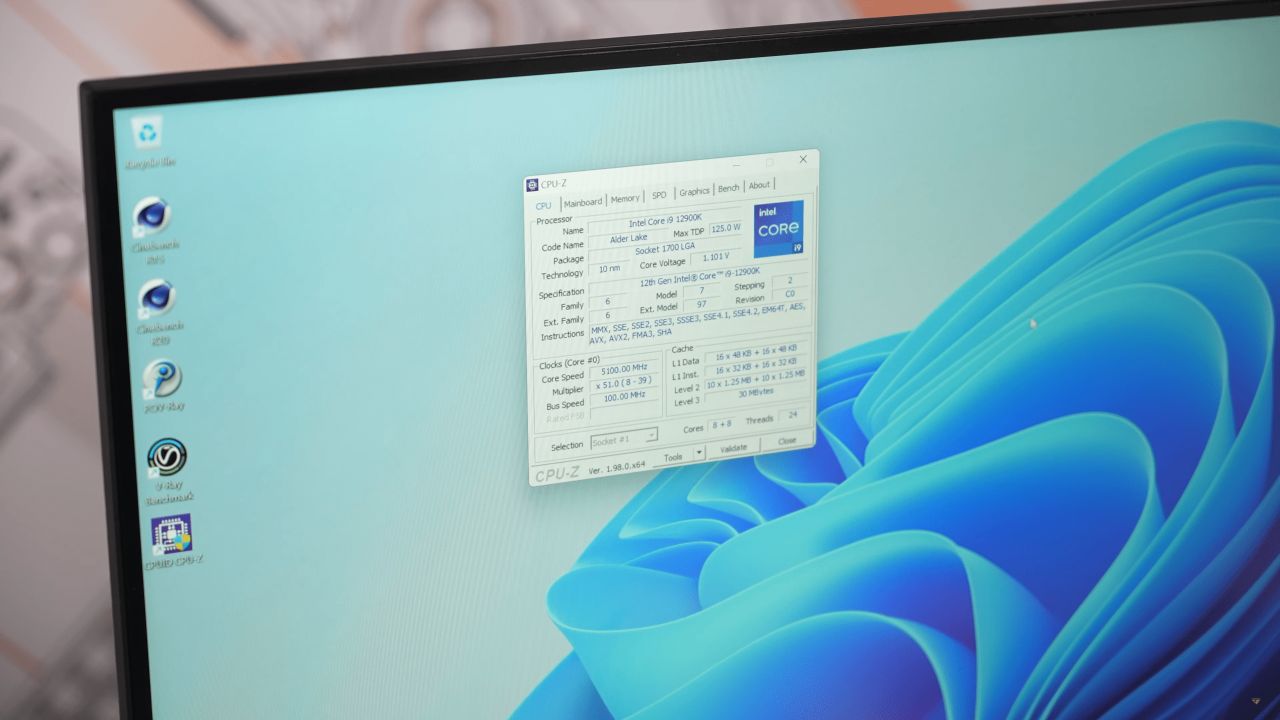The height and width of the screenshot is (720, 1280).
Task: Click the Intel Core i9 logo badge
Action: click(778, 229)
